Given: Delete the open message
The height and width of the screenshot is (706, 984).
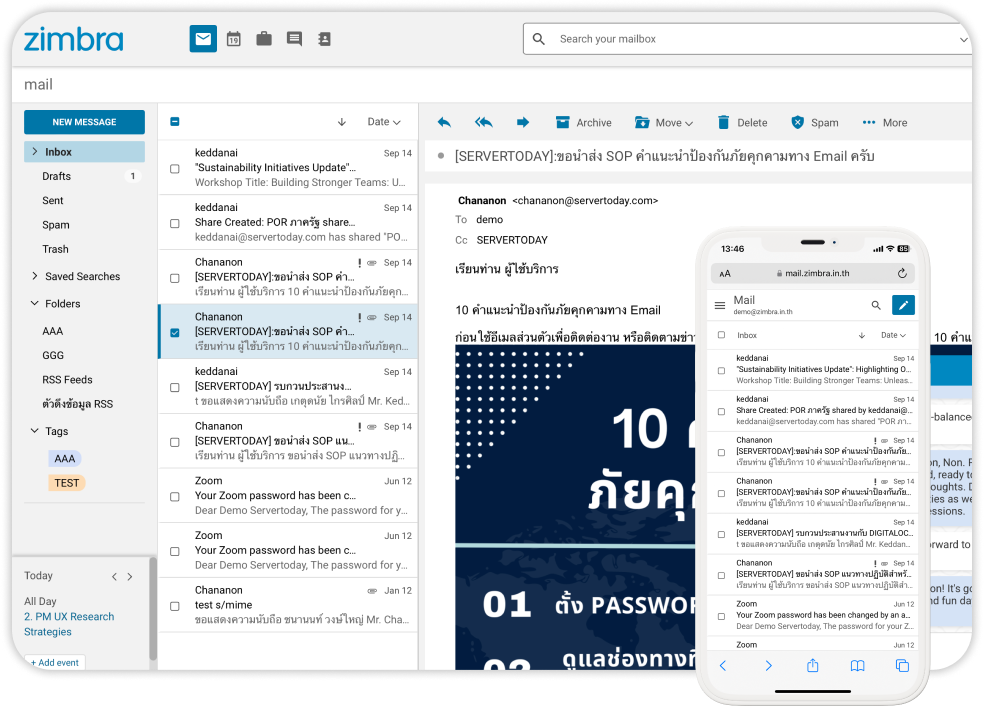Looking at the screenshot, I should [x=742, y=122].
